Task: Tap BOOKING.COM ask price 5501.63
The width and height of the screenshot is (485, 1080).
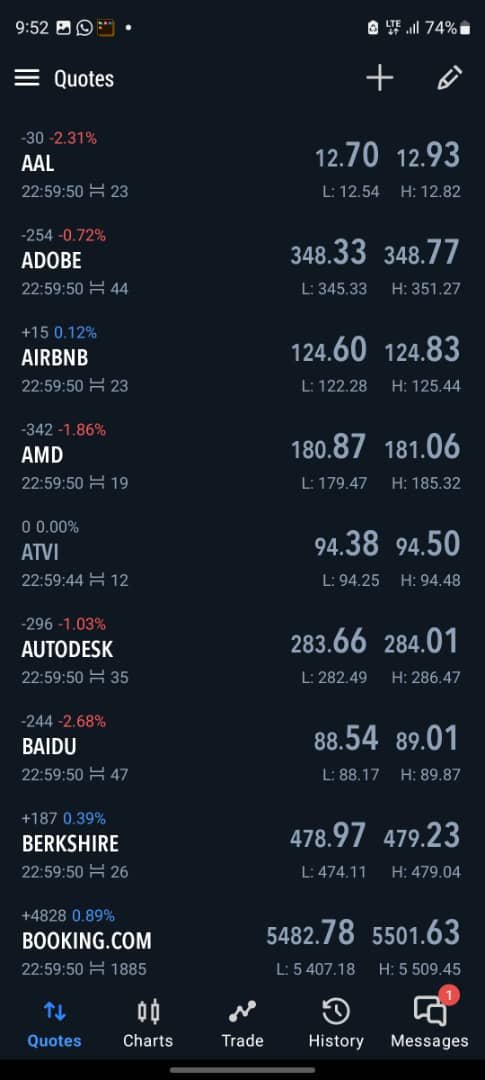Action: (x=416, y=934)
